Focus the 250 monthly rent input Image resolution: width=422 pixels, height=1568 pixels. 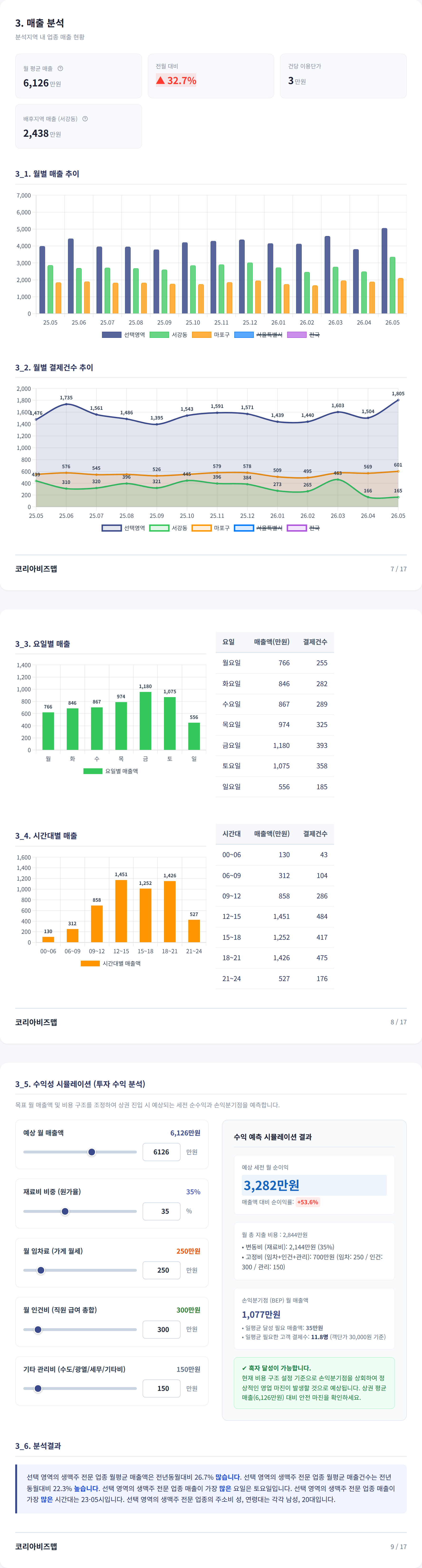tap(161, 1270)
